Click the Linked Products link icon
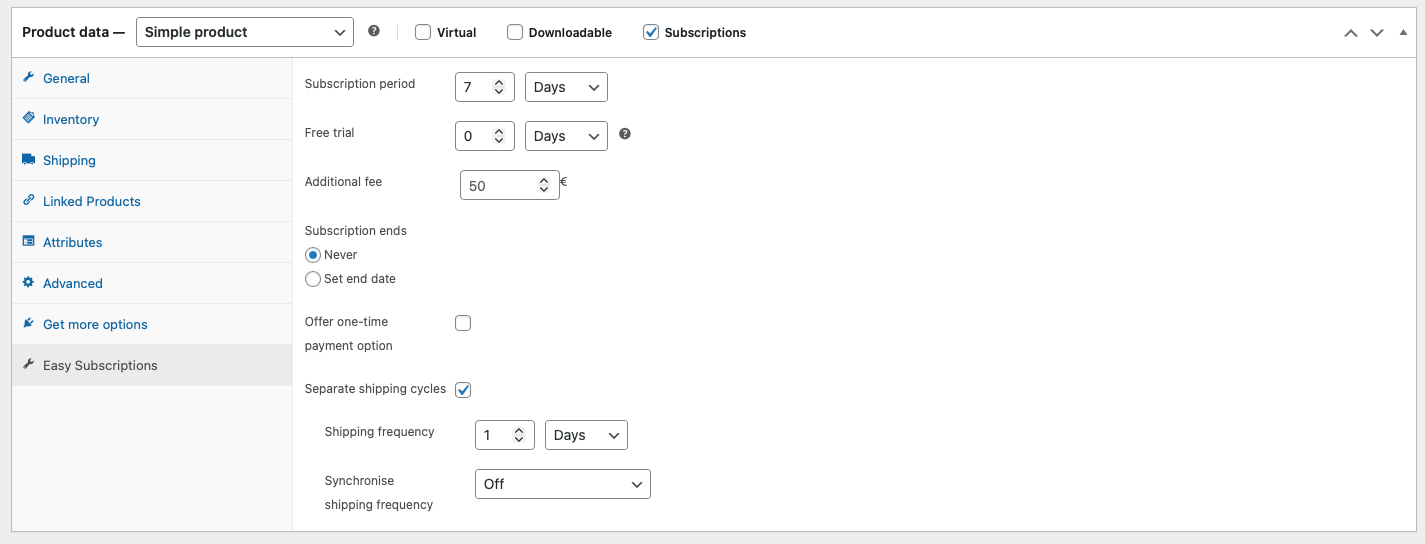 pos(28,201)
